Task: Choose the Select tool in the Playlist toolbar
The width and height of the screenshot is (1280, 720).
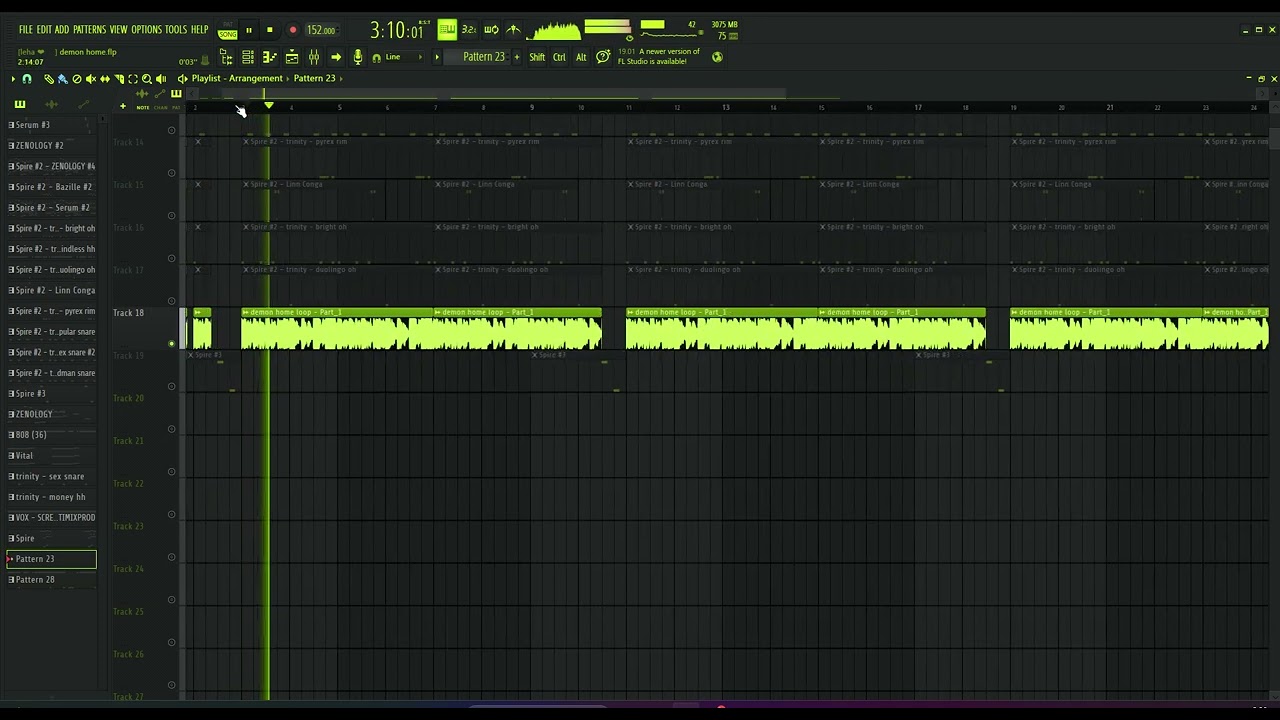Action: click(133, 79)
